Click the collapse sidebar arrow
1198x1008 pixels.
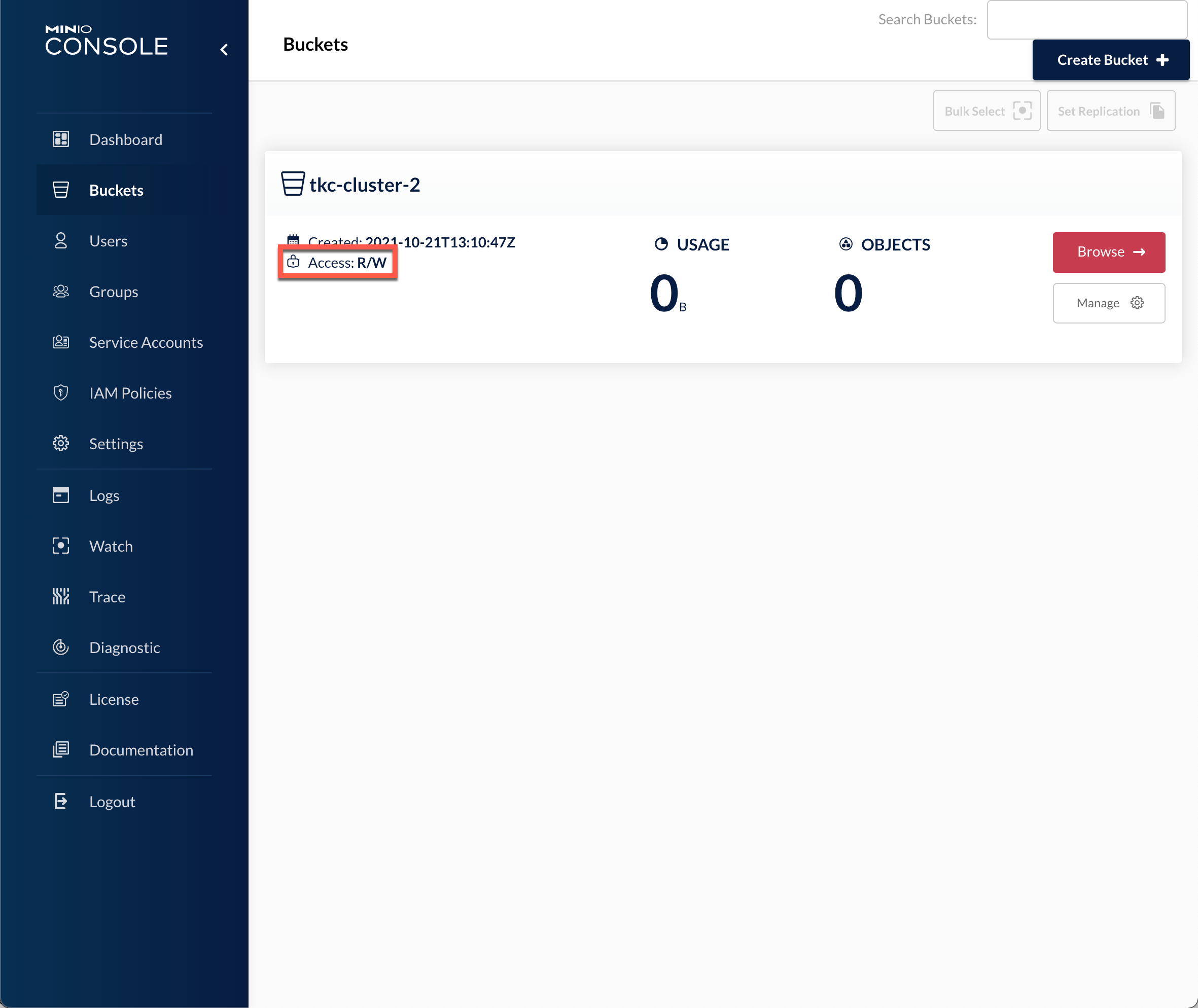tap(224, 47)
